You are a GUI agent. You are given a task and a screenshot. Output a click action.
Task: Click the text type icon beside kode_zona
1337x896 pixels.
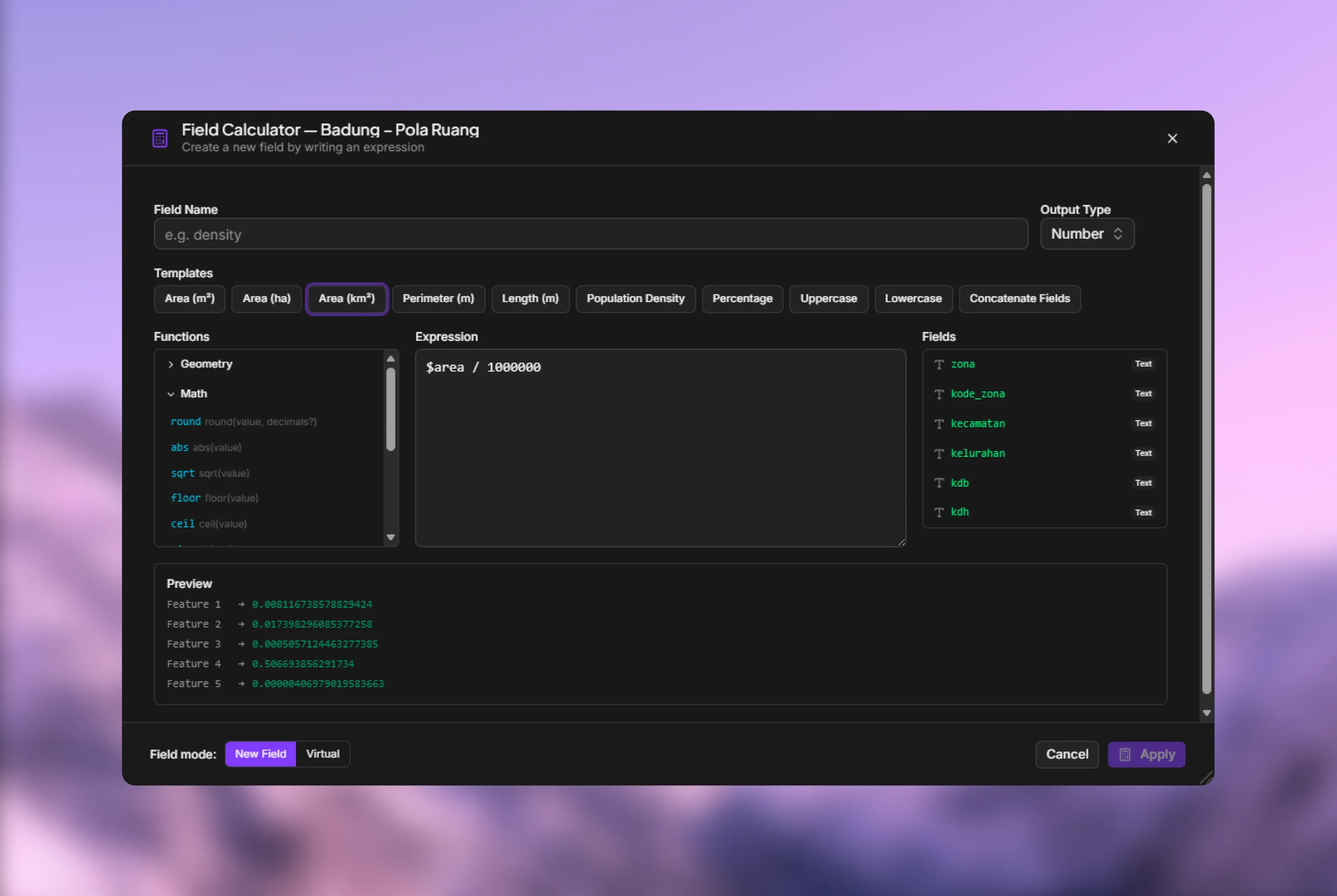[x=939, y=394]
